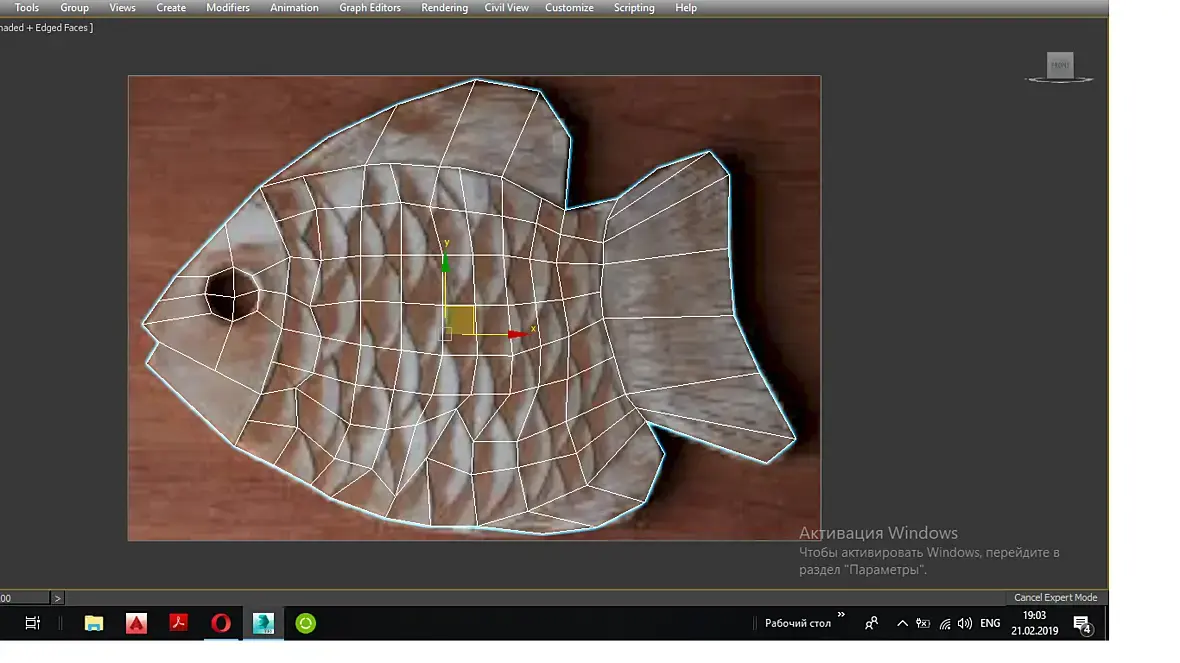Open the green circular app in taskbar
Viewport: 1180px width, 663px height.
306,623
